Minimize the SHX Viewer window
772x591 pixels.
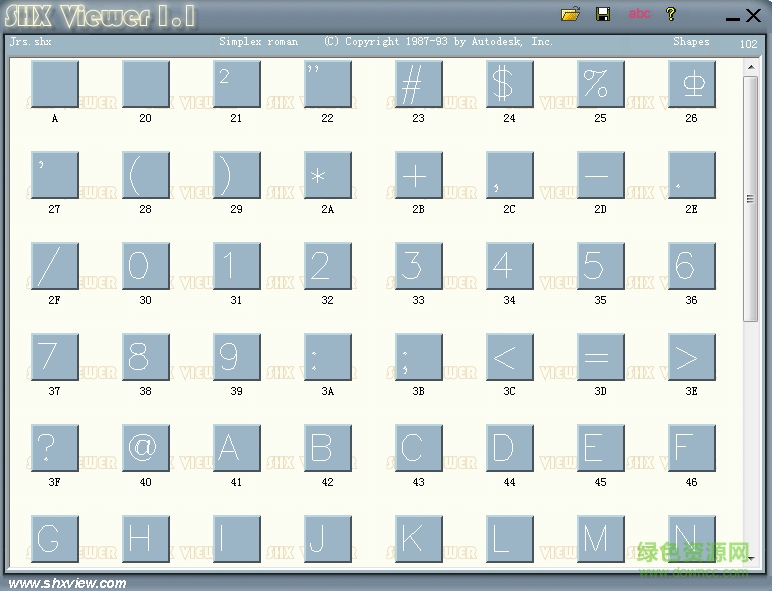[733, 19]
